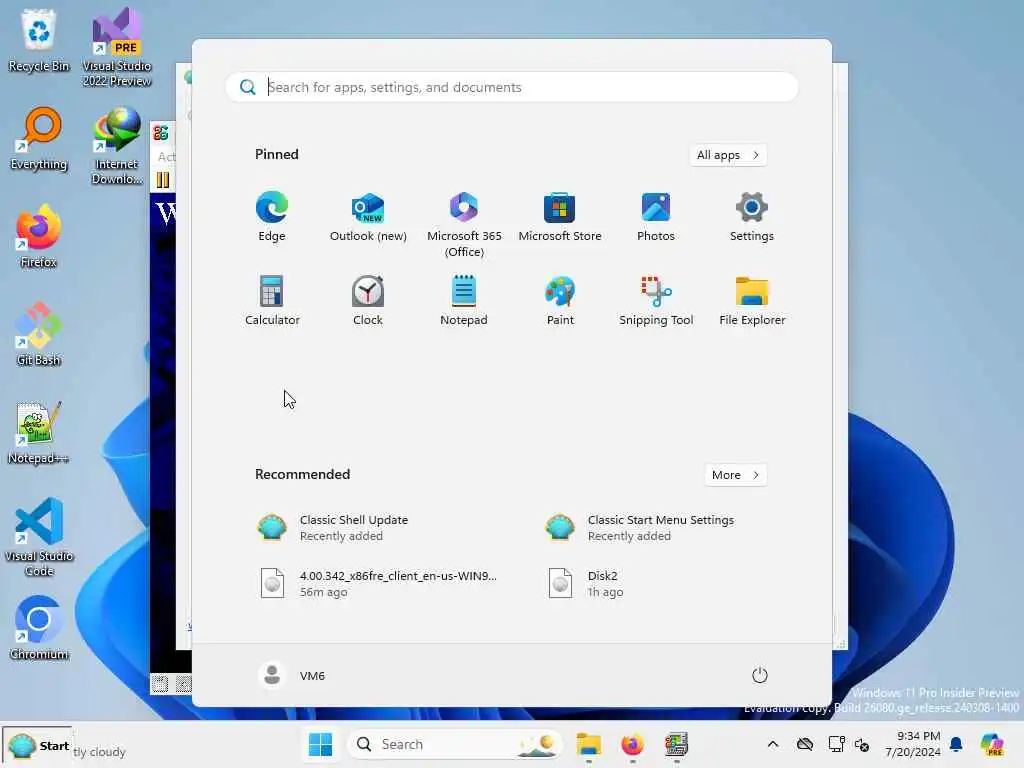Select Notepad++ desktop shortcut

39,432
